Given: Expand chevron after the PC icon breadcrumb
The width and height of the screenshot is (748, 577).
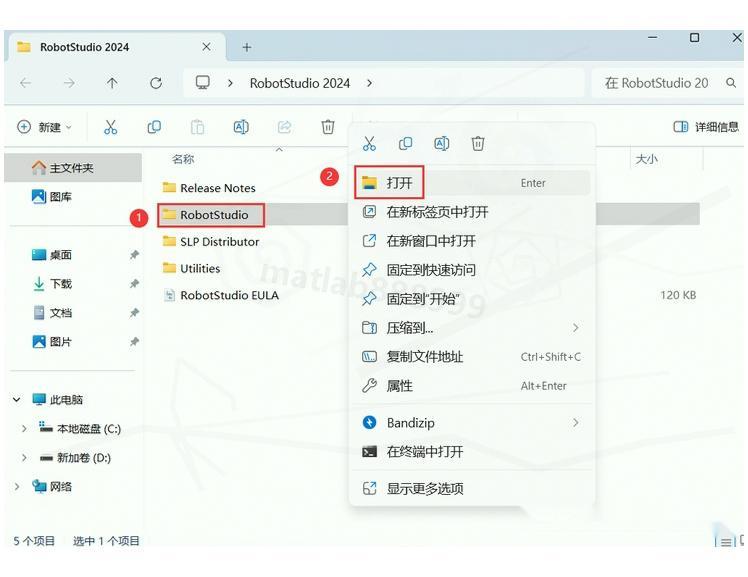Looking at the screenshot, I should coord(230,83).
